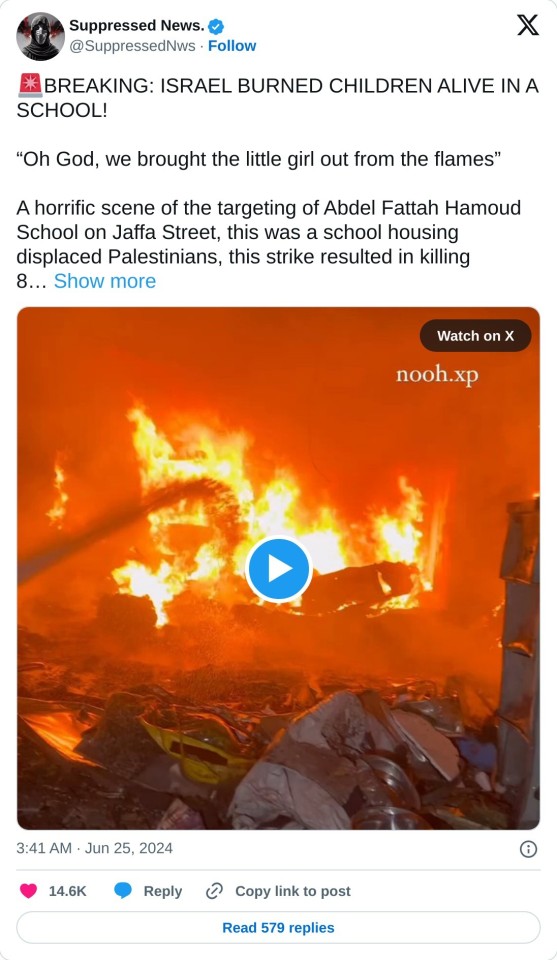This screenshot has height=960, width=557.
Task: Click the Copy link to post text
Action: tap(293, 891)
